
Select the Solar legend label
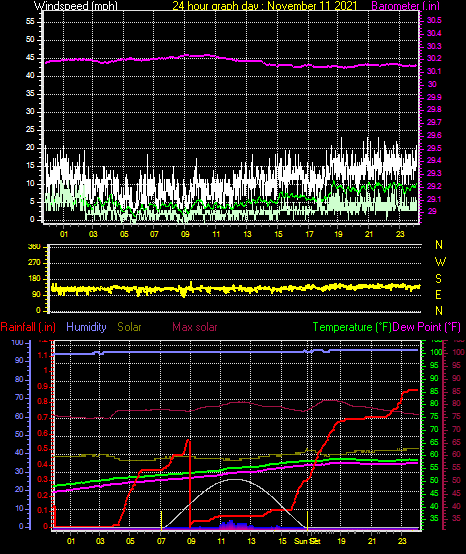coord(129,327)
